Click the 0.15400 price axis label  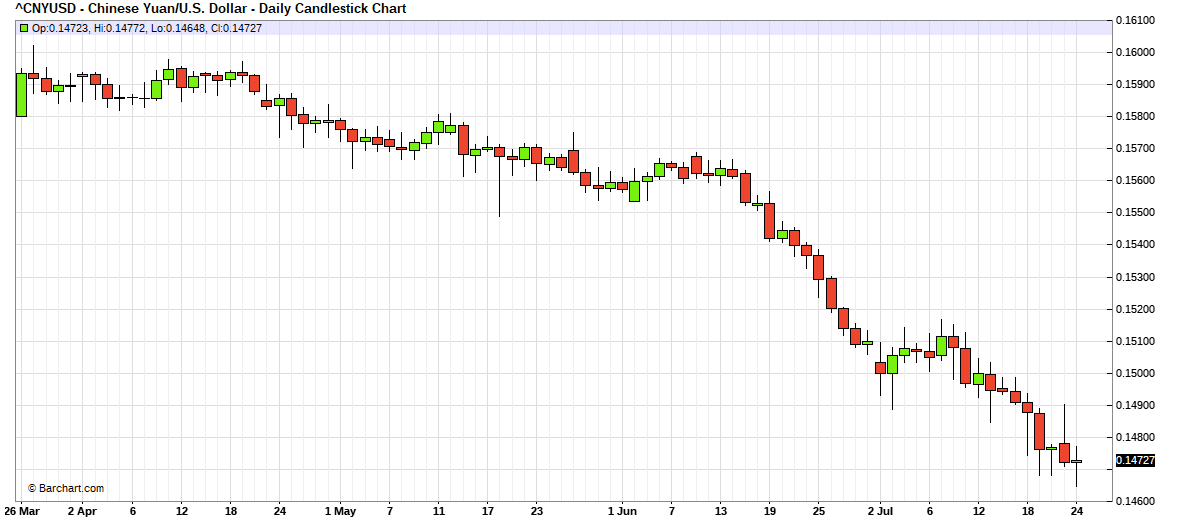pyautogui.click(x=1134, y=245)
